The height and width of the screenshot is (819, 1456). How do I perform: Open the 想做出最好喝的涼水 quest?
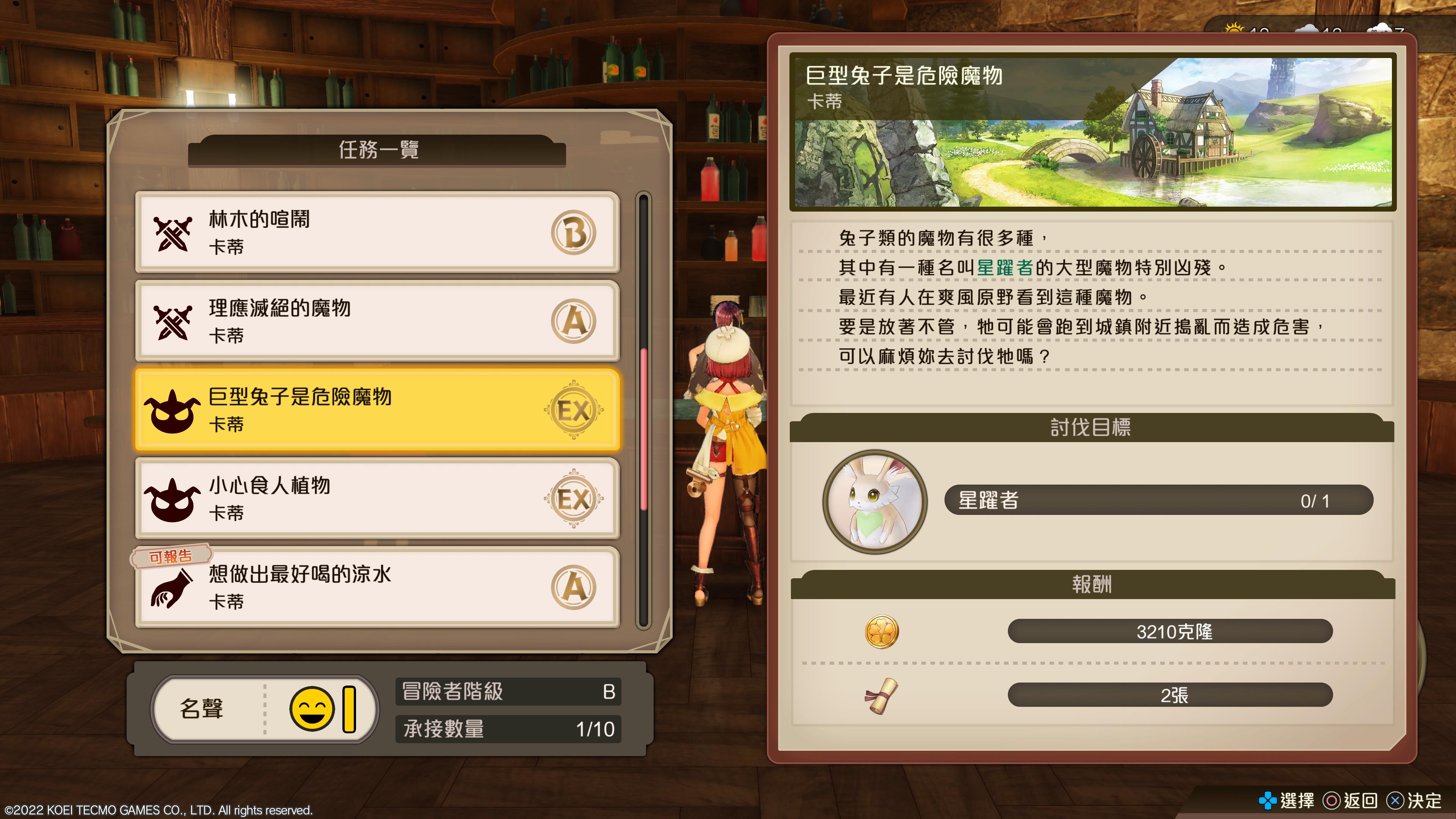377,587
